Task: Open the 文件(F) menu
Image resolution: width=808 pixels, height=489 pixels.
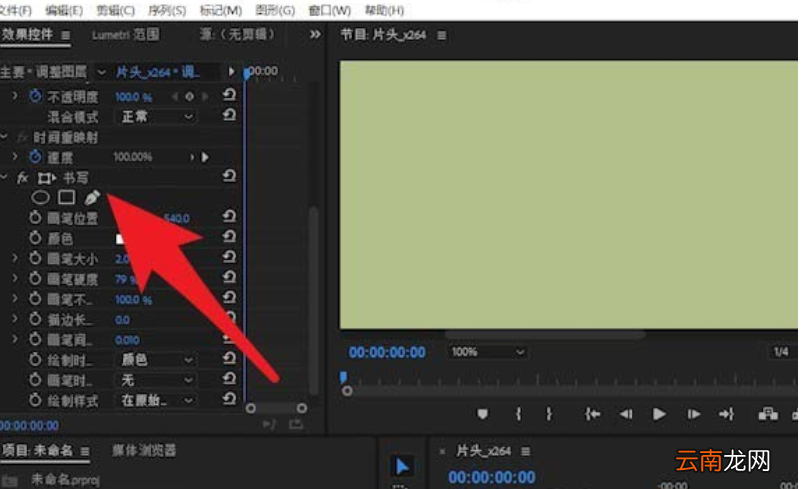Action: pos(15,10)
